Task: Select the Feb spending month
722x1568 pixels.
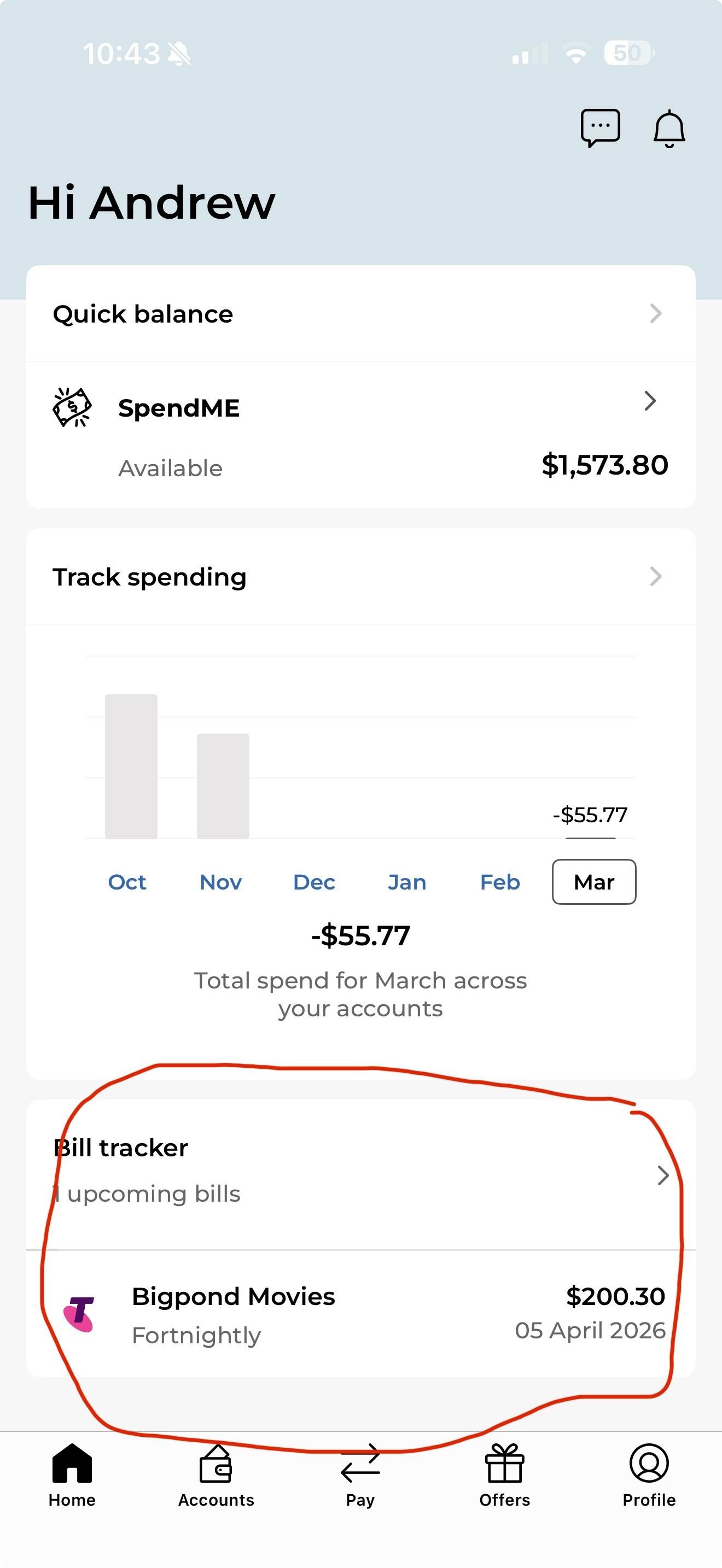Action: [x=500, y=882]
